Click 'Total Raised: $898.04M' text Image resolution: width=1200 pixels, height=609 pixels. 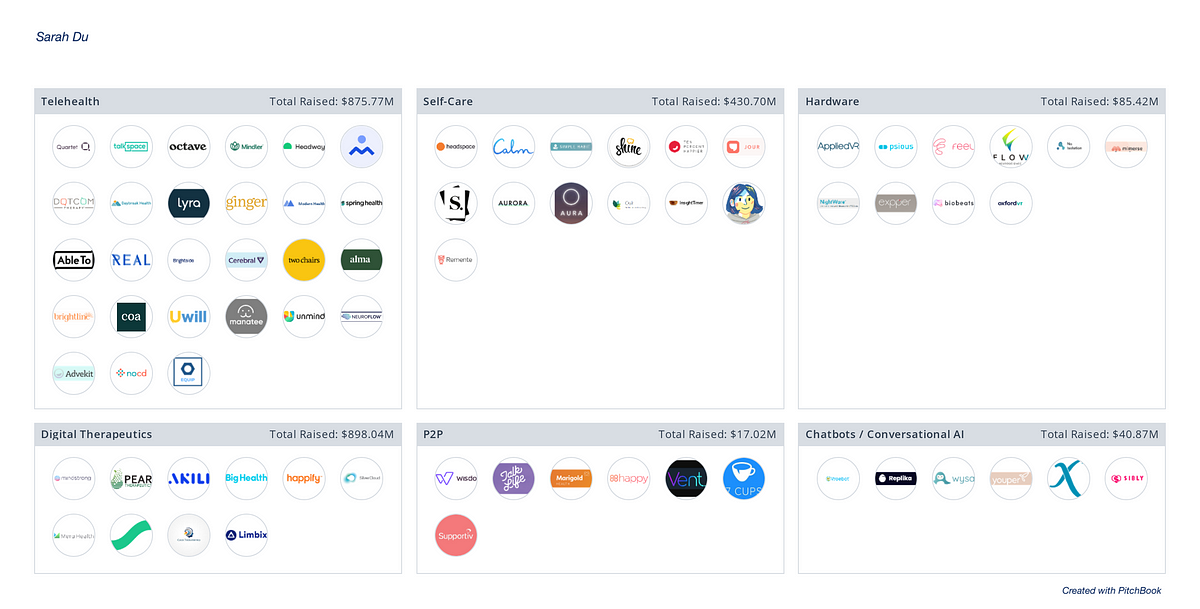coord(332,434)
